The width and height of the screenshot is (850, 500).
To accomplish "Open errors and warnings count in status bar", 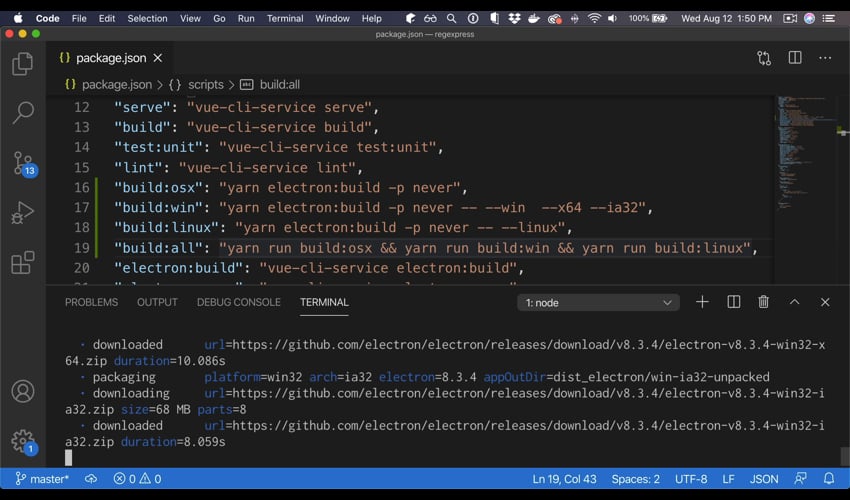I will coord(137,479).
